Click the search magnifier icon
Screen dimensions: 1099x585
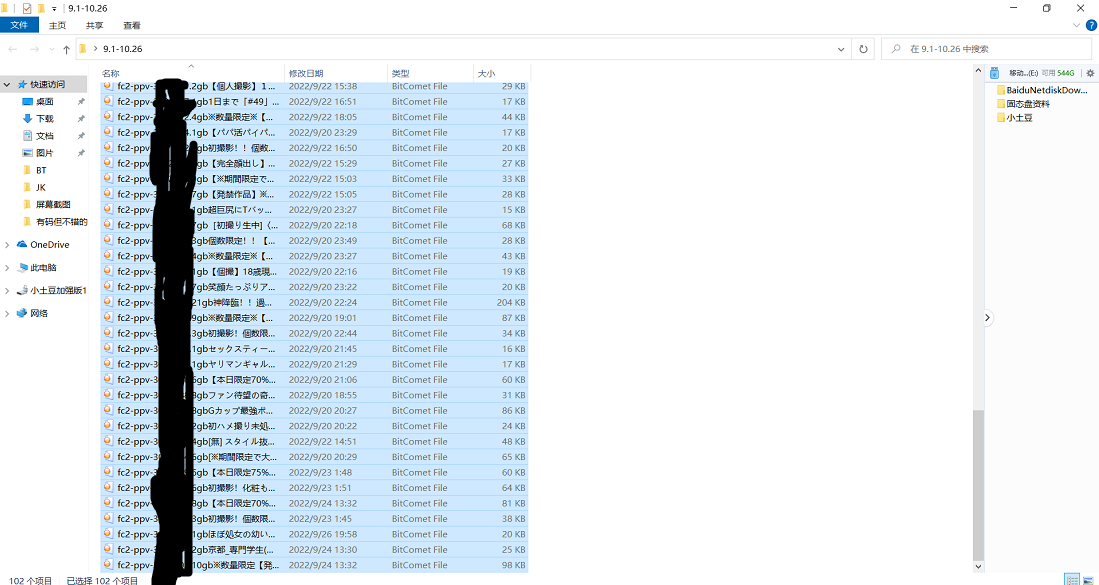pos(896,49)
